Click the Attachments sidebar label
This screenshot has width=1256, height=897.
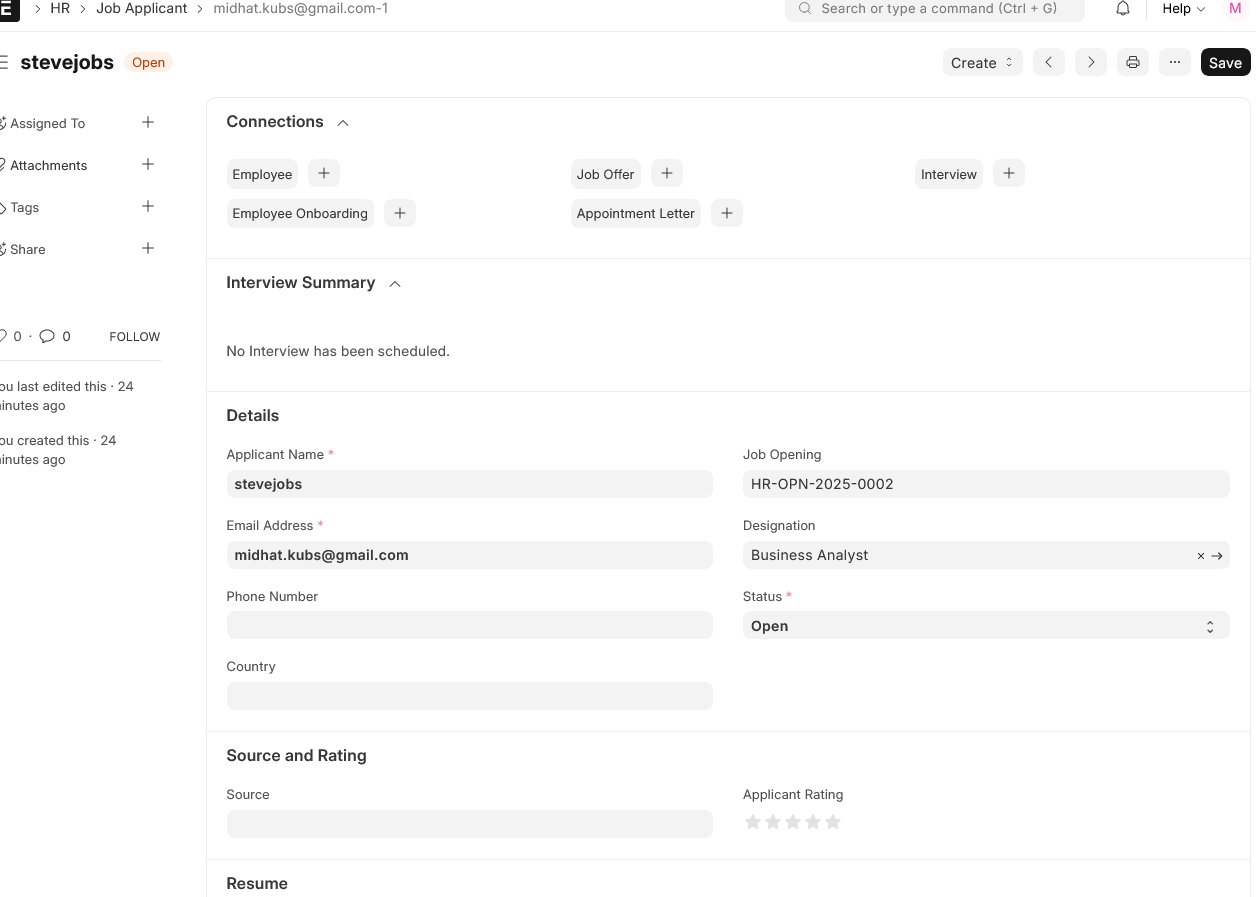48,165
